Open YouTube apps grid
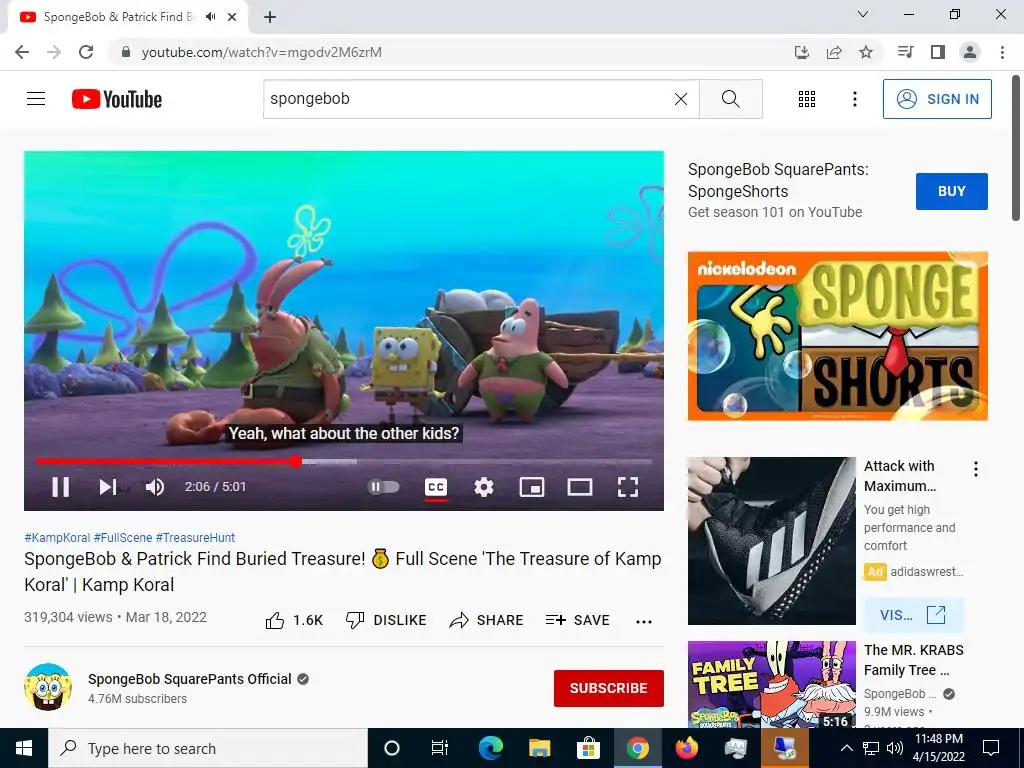 click(807, 99)
